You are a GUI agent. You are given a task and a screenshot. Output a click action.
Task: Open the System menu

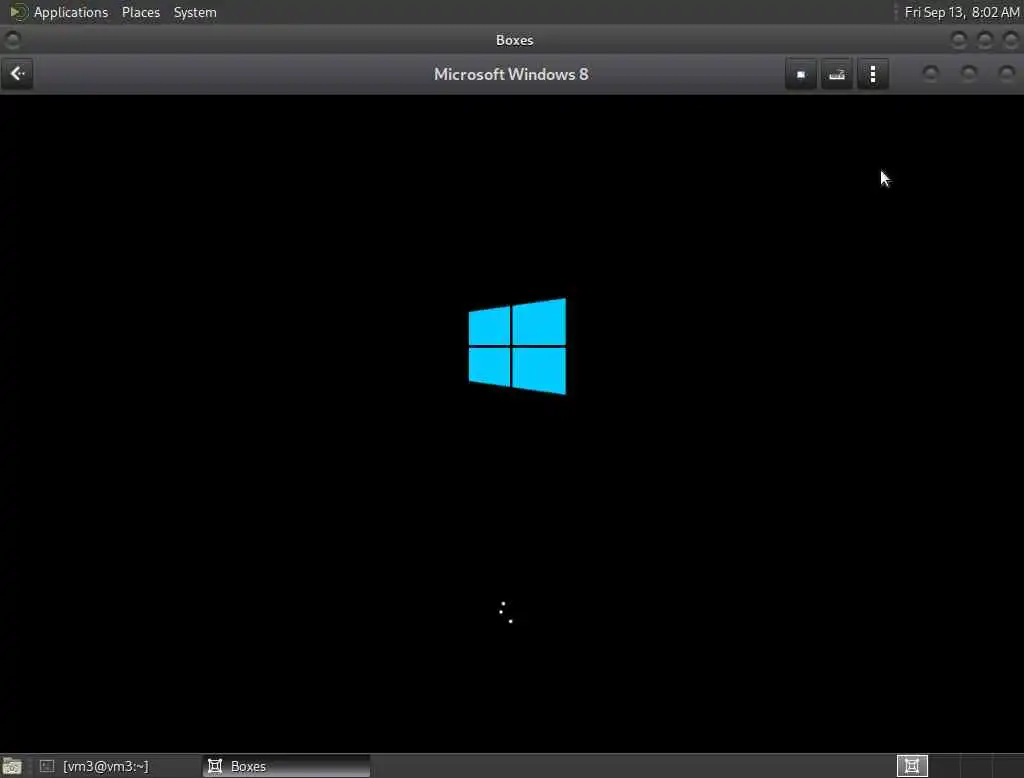coord(195,12)
